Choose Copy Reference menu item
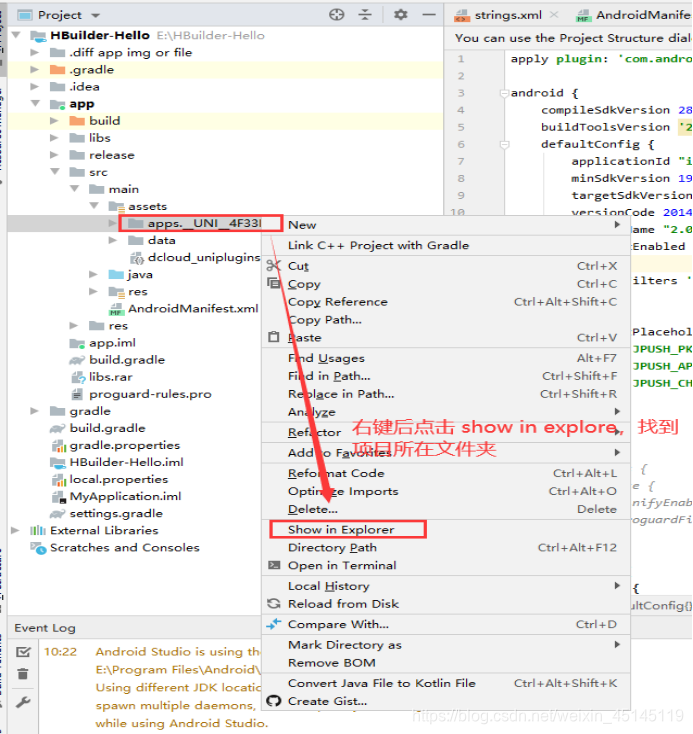 [x=446, y=302]
